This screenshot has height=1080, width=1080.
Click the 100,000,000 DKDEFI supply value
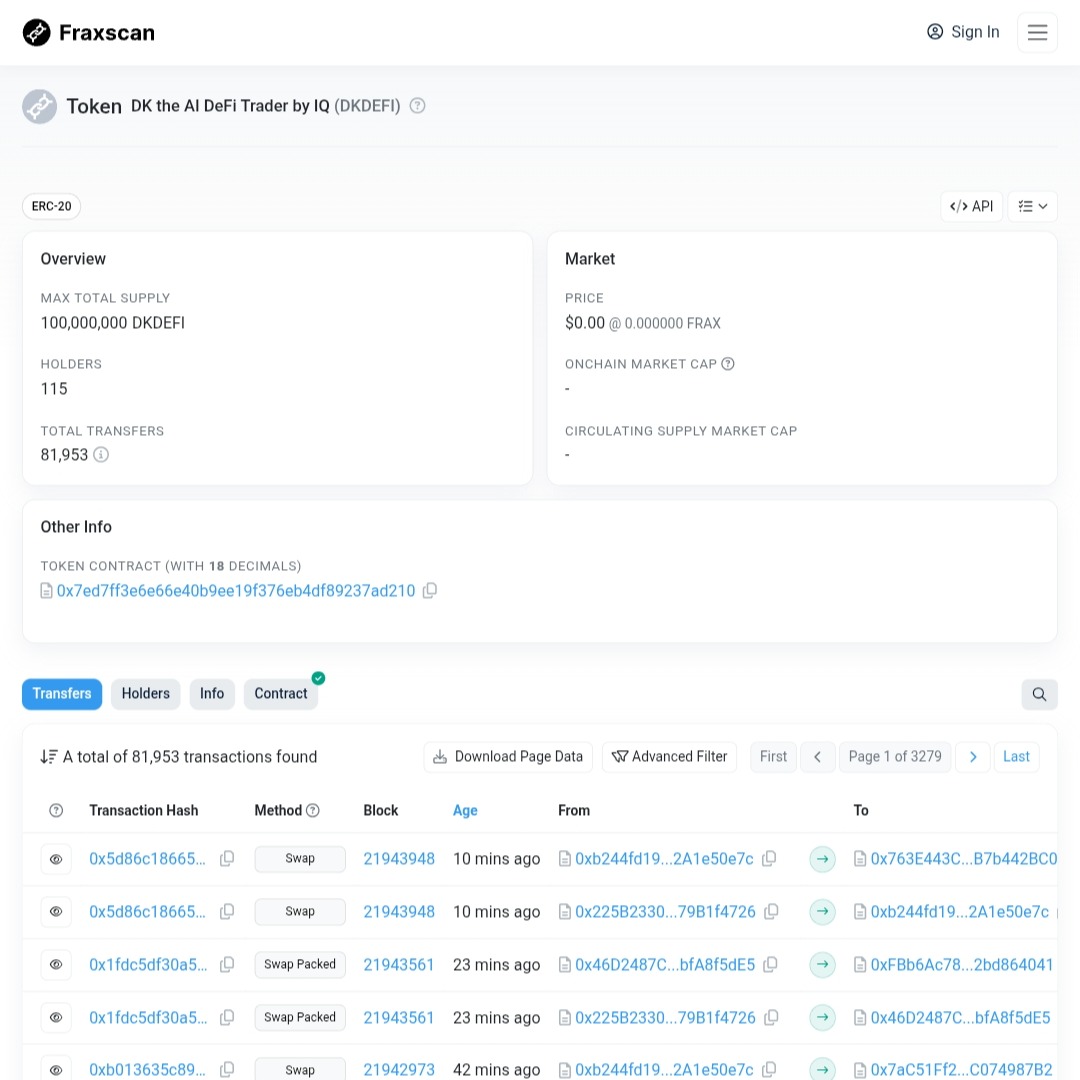[x=112, y=323]
